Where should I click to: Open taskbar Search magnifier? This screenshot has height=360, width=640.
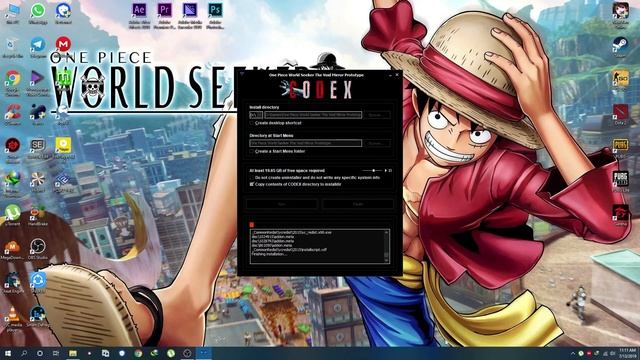coord(24,353)
